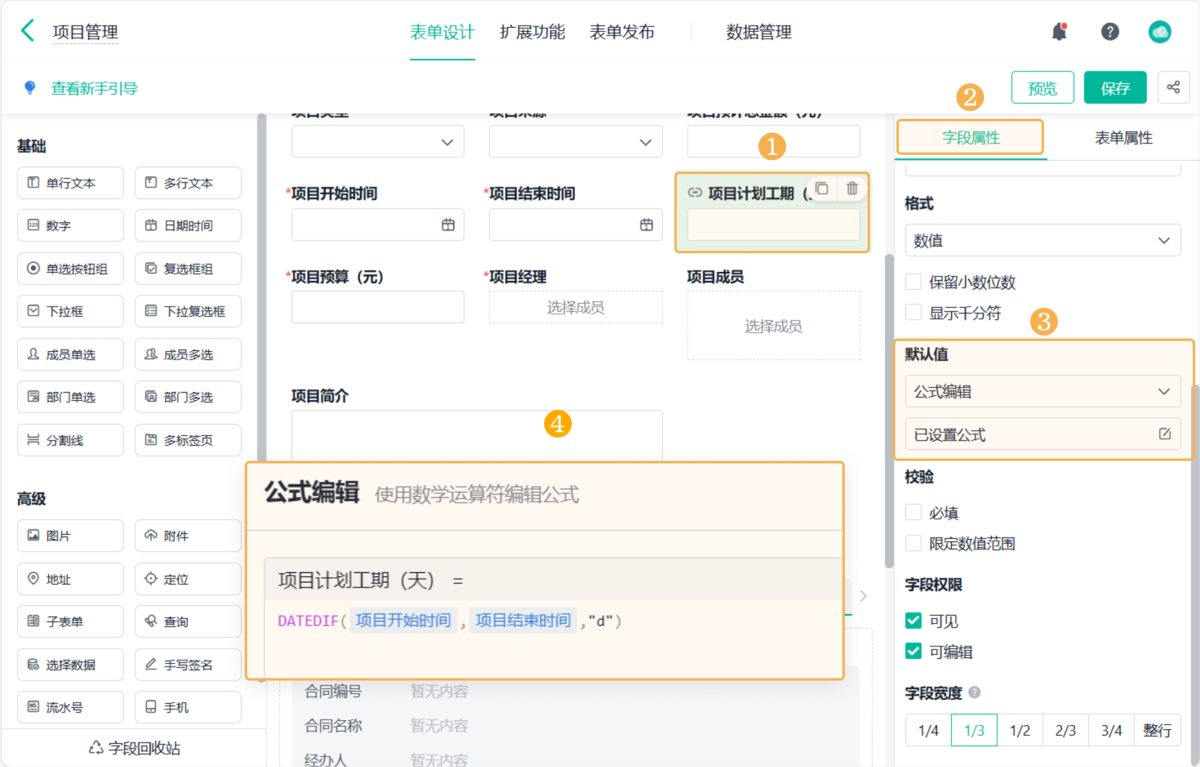Add a 手机 field
Image resolution: width=1200 pixels, height=767 pixels.
click(x=188, y=707)
